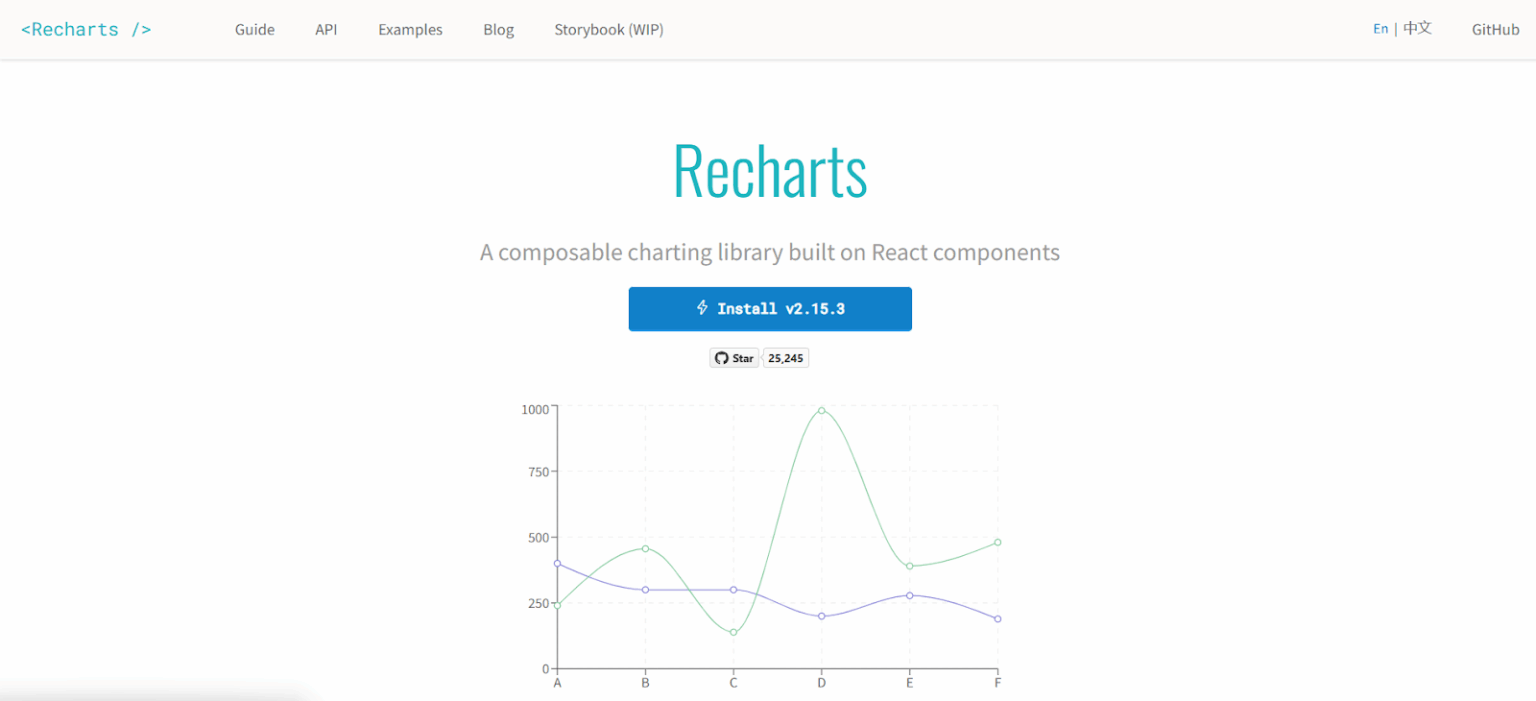Open the Guide navigation menu item
The height and width of the screenshot is (701, 1536).
[255, 29]
